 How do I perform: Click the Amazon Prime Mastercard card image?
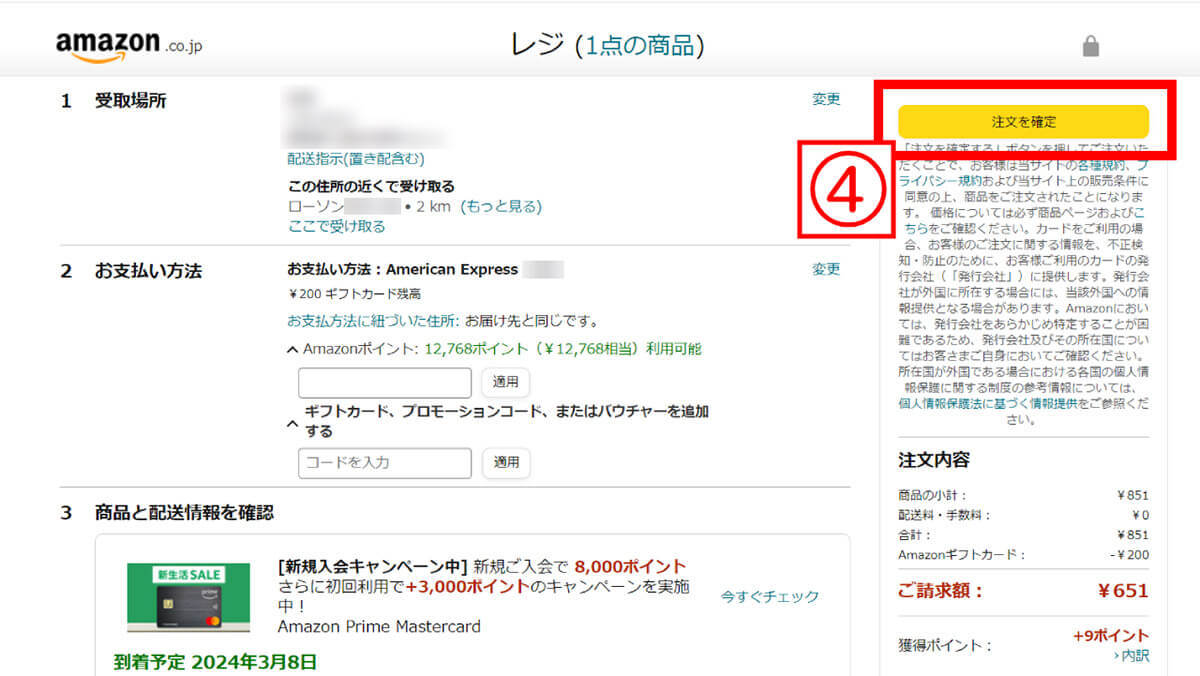click(x=189, y=597)
